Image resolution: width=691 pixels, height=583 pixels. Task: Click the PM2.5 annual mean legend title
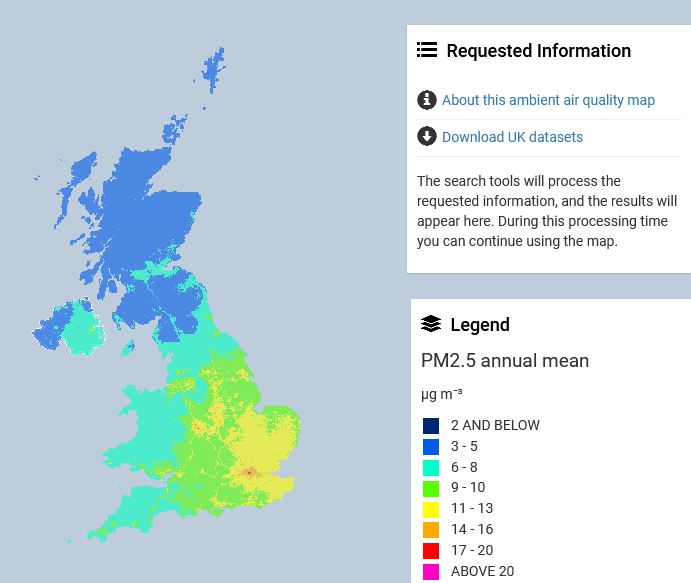click(x=505, y=361)
